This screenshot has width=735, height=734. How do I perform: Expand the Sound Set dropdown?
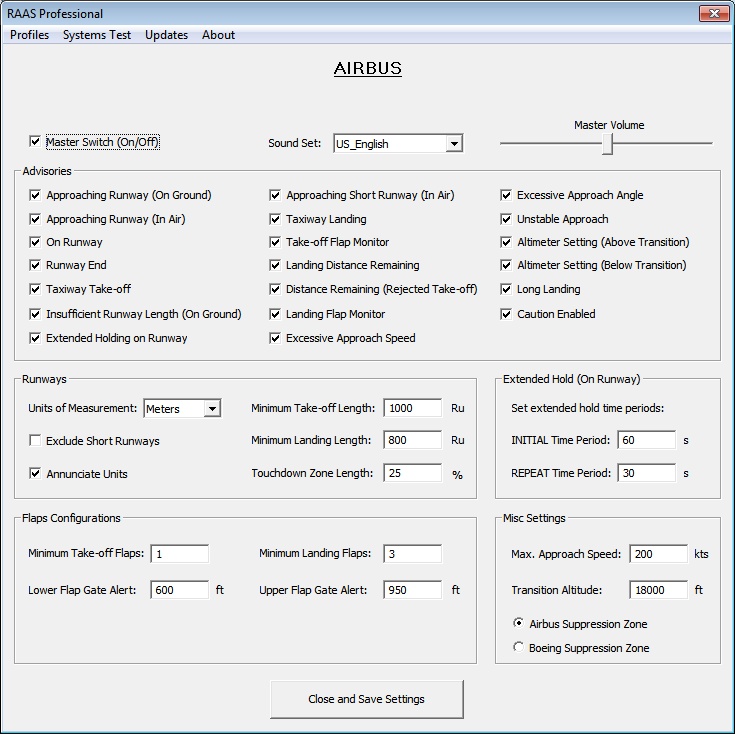click(x=454, y=143)
